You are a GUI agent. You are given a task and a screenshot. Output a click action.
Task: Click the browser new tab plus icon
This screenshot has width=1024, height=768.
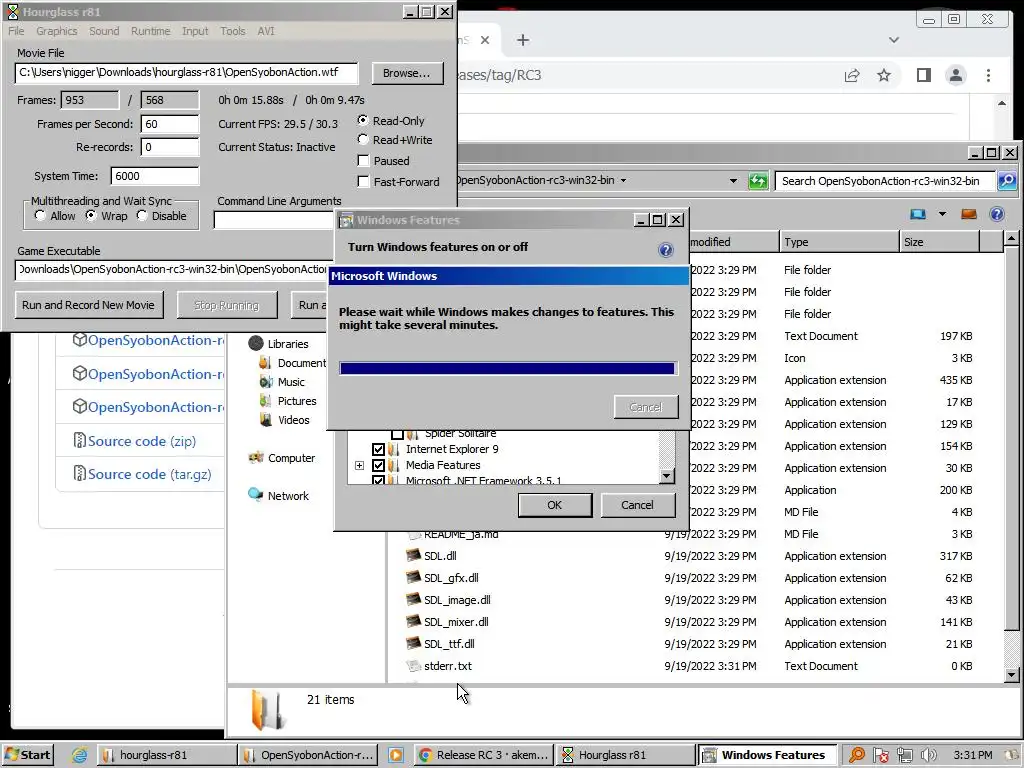pyautogui.click(x=522, y=40)
